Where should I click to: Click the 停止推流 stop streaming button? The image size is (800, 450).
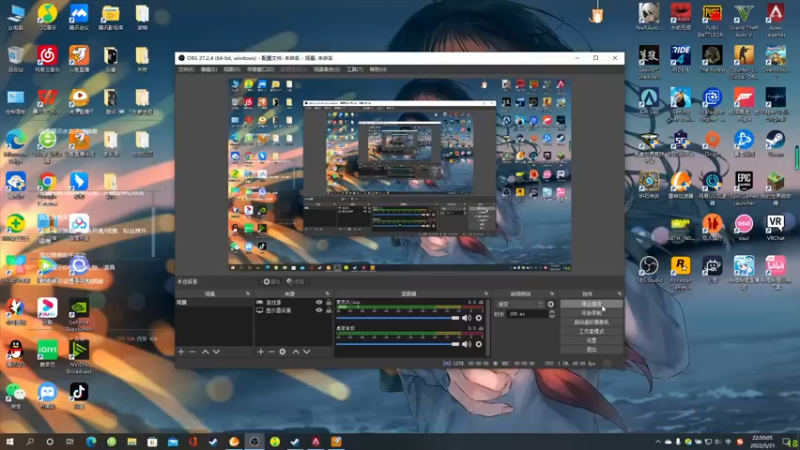(591, 304)
